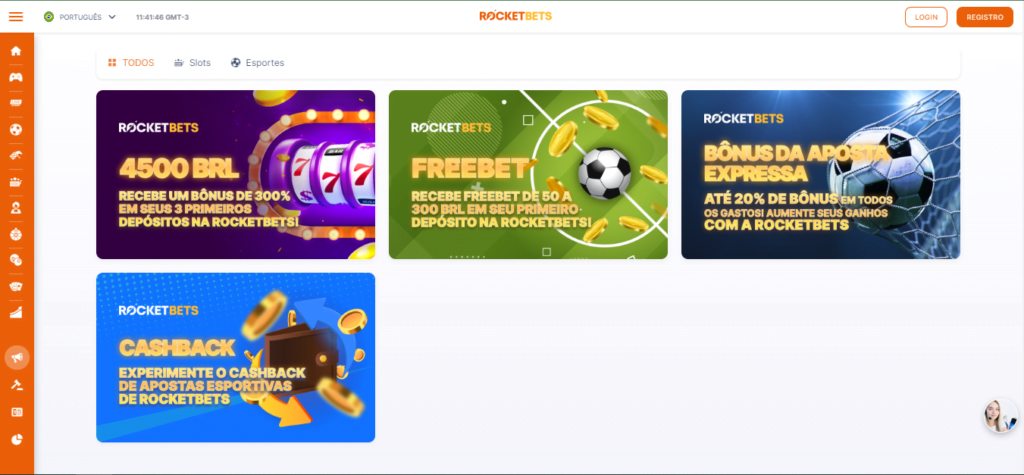Switch to the Esportes tab
Viewport: 1024px width, 475px height.
pyautogui.click(x=257, y=63)
